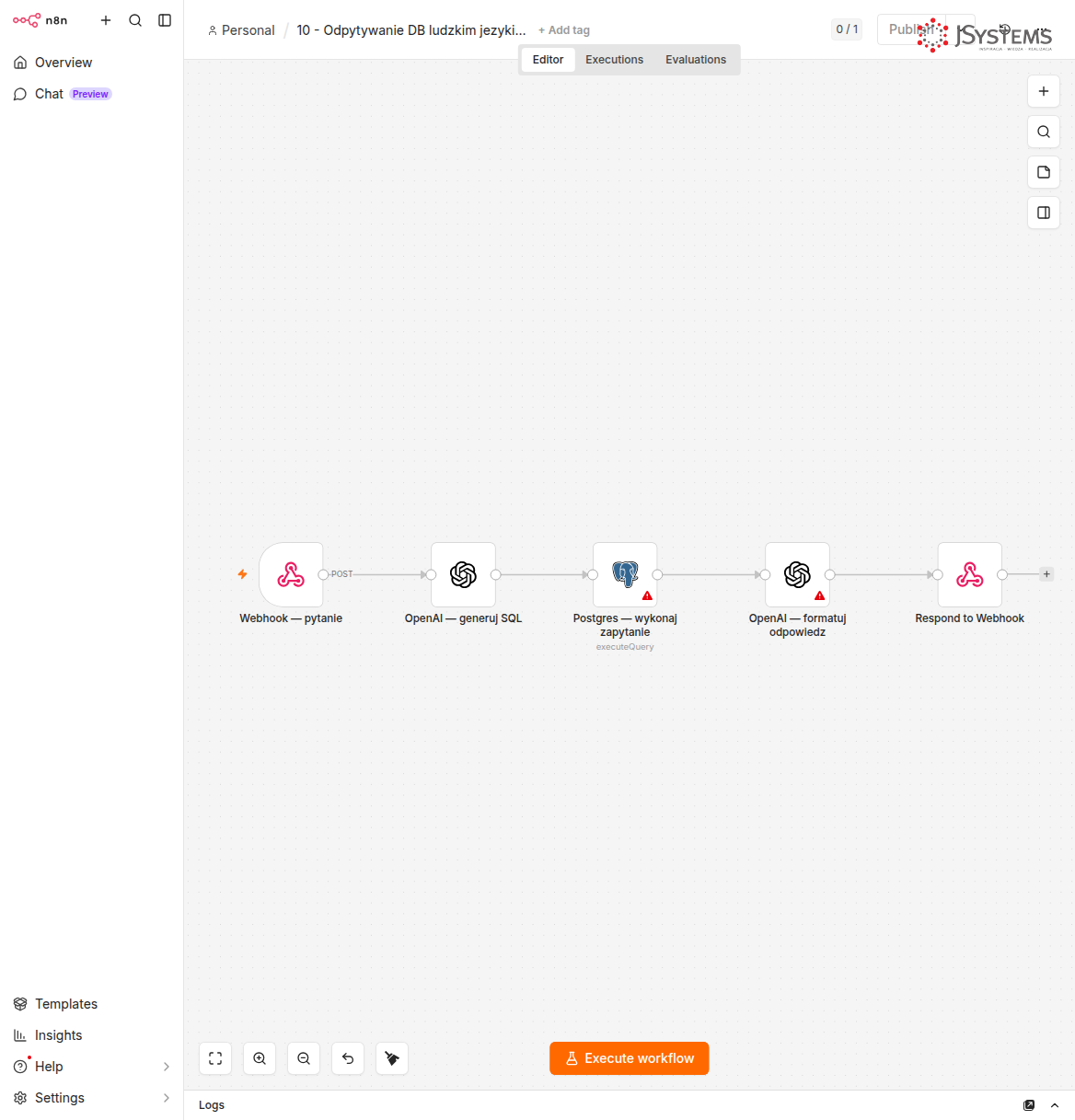1075x1120 pixels.
Task: Open node search on canvas toolbar
Action: [x=1044, y=132]
